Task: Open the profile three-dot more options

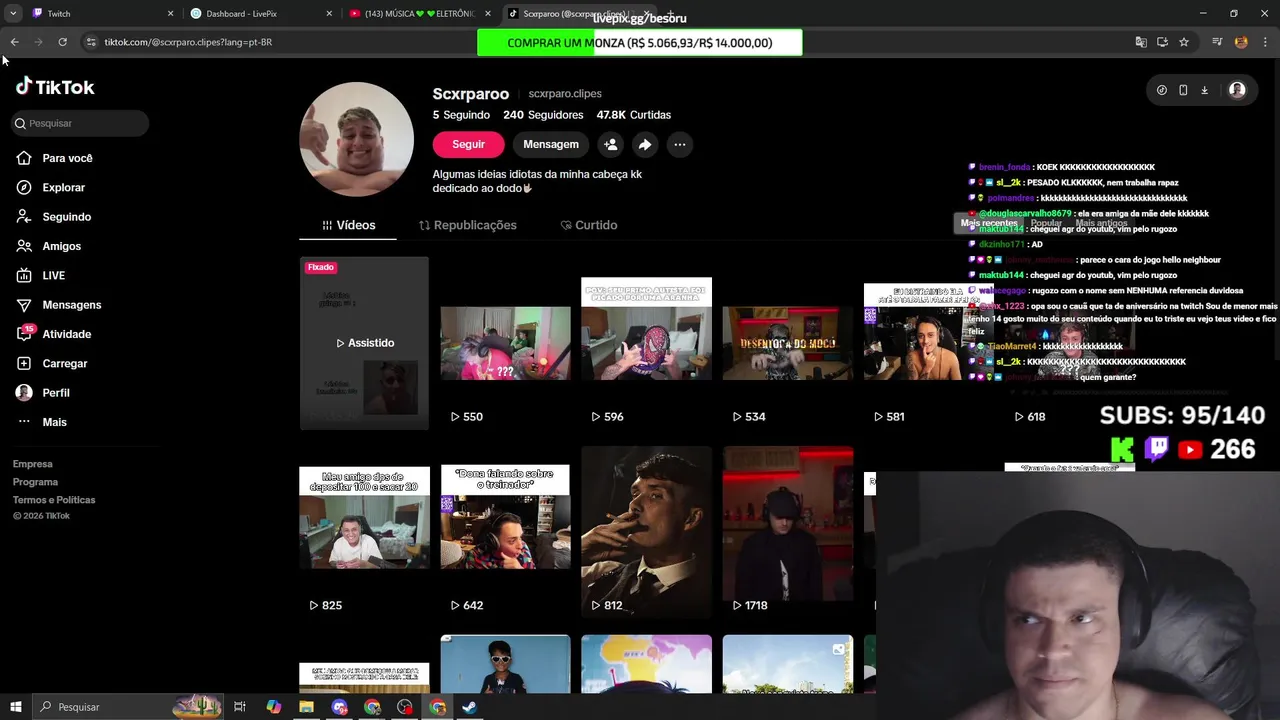Action: 680,144
